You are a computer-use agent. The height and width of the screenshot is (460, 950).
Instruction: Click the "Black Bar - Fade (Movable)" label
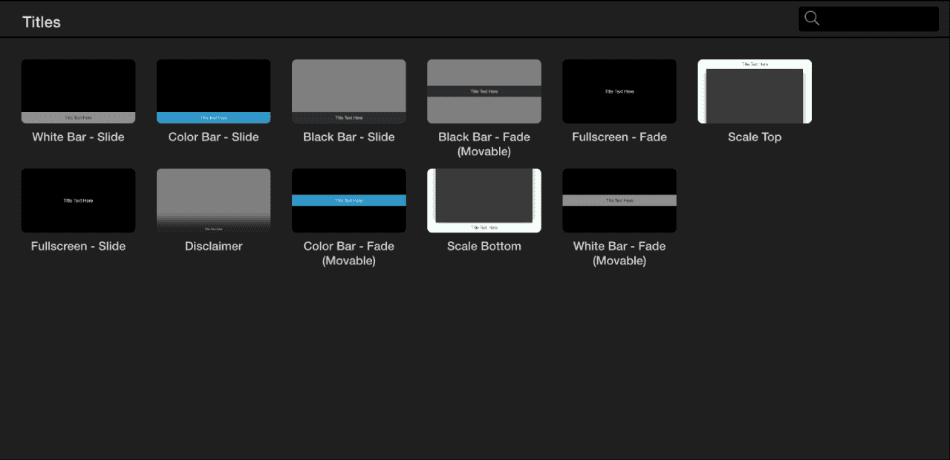point(484,144)
